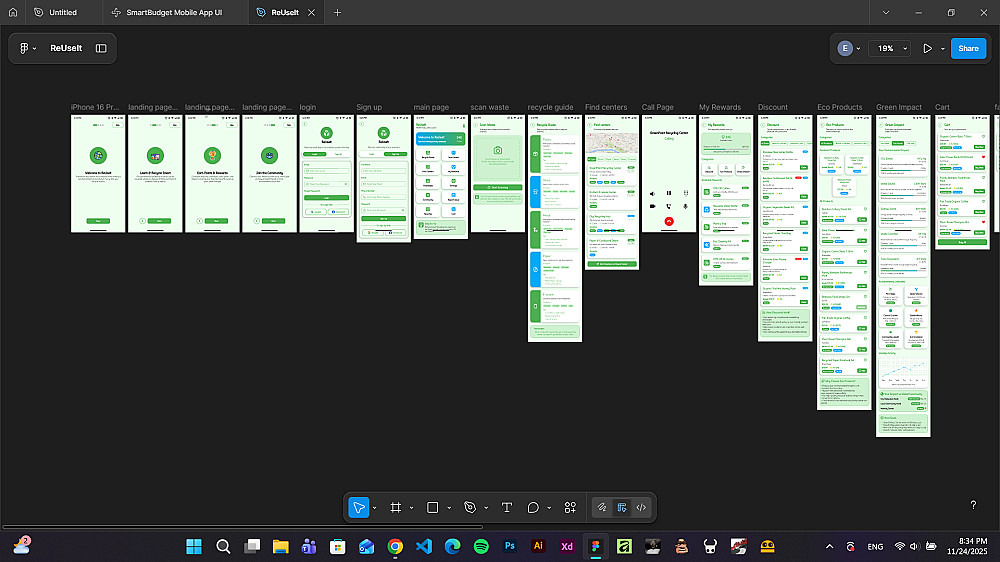Select the Rectangle shape tool

(x=432, y=507)
